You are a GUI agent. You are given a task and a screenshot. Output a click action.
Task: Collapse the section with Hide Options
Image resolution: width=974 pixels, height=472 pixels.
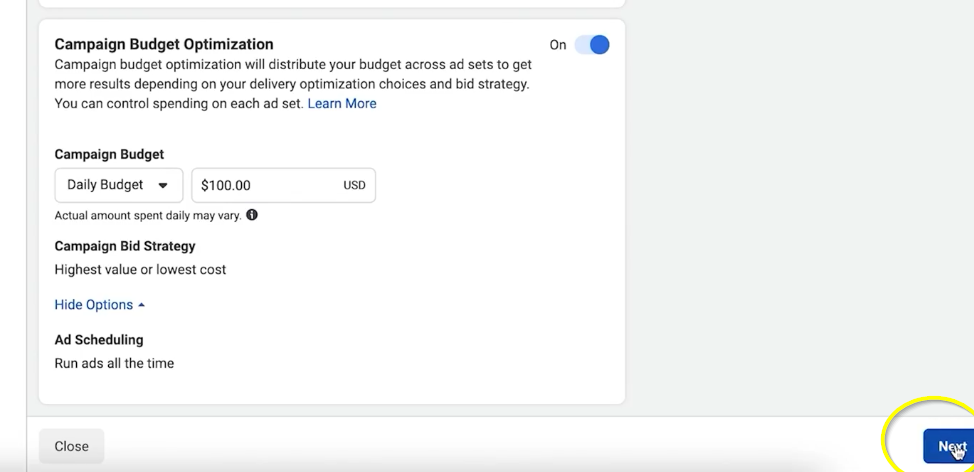93,305
